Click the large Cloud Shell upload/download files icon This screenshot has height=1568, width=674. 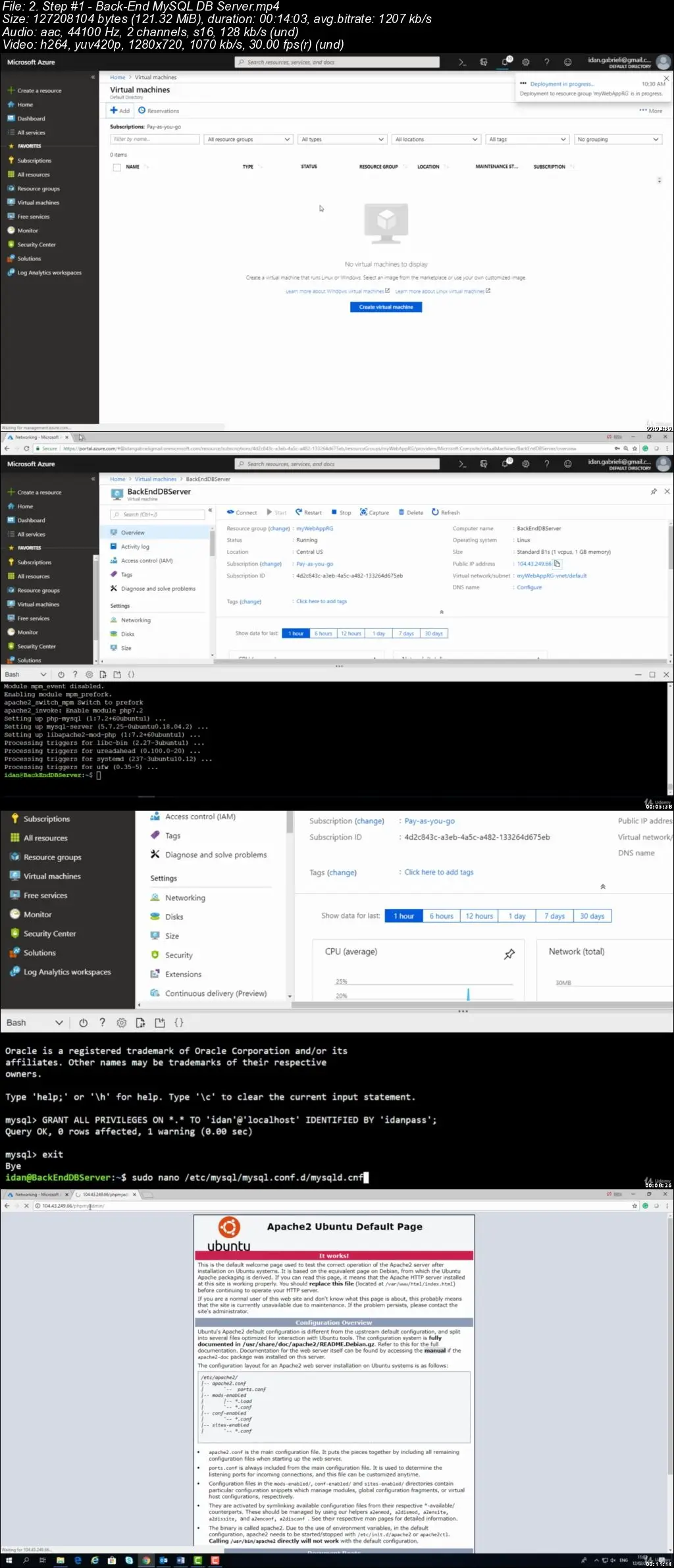pyautogui.click(x=140, y=1023)
